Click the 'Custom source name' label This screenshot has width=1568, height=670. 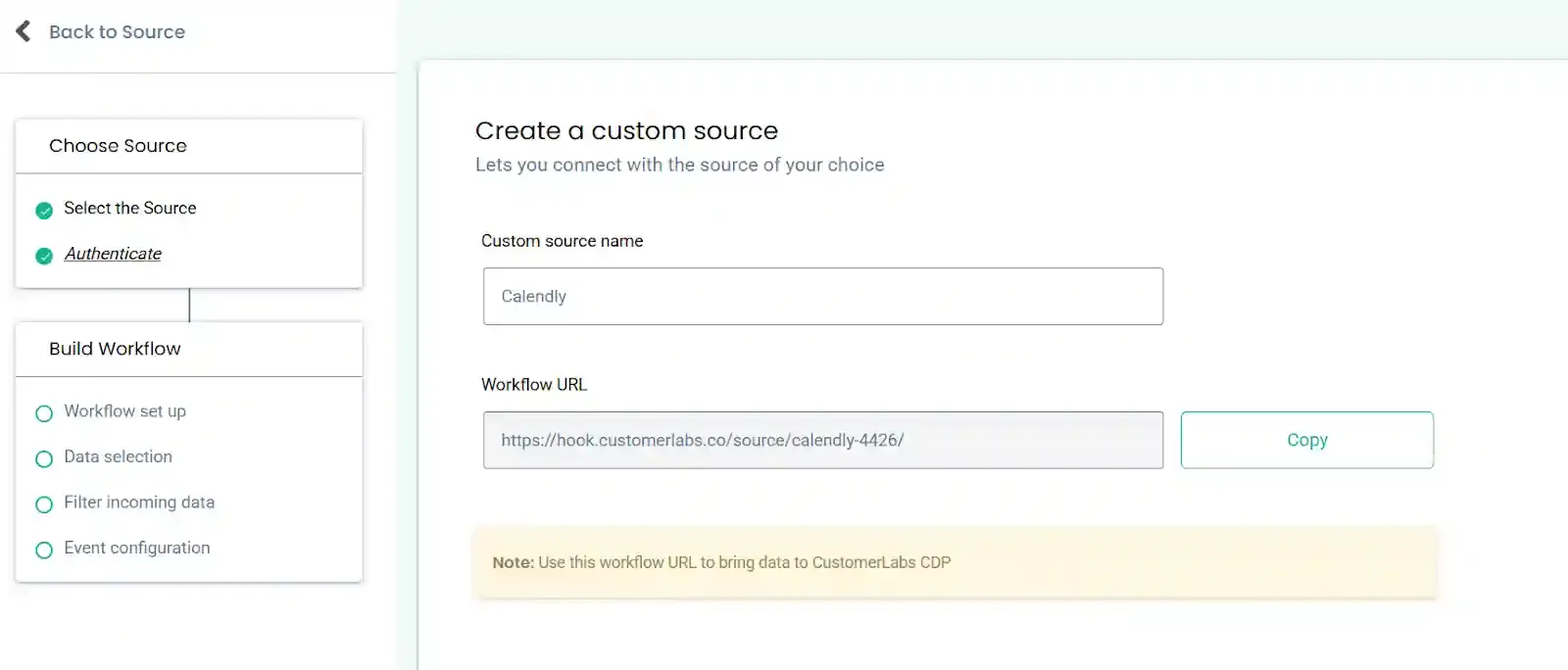tap(562, 241)
